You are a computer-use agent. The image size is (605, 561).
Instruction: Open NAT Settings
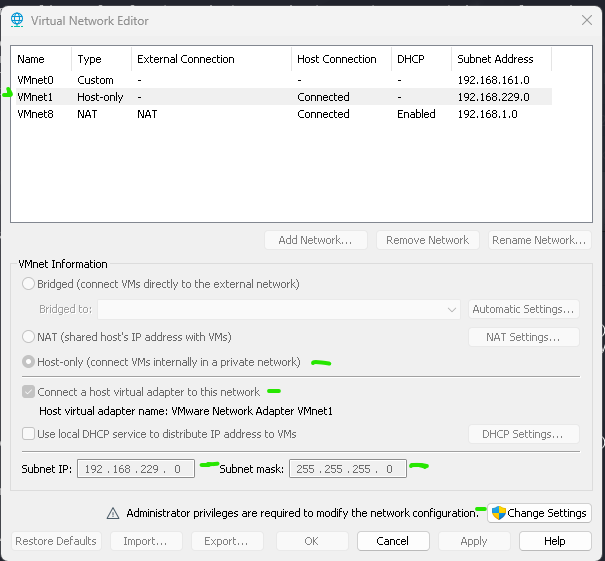coord(524,337)
